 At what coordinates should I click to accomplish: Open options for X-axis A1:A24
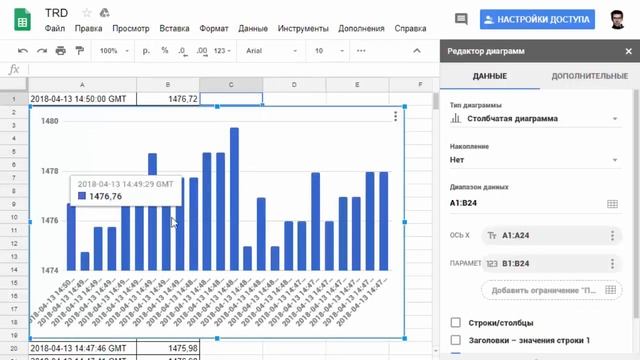(612, 236)
